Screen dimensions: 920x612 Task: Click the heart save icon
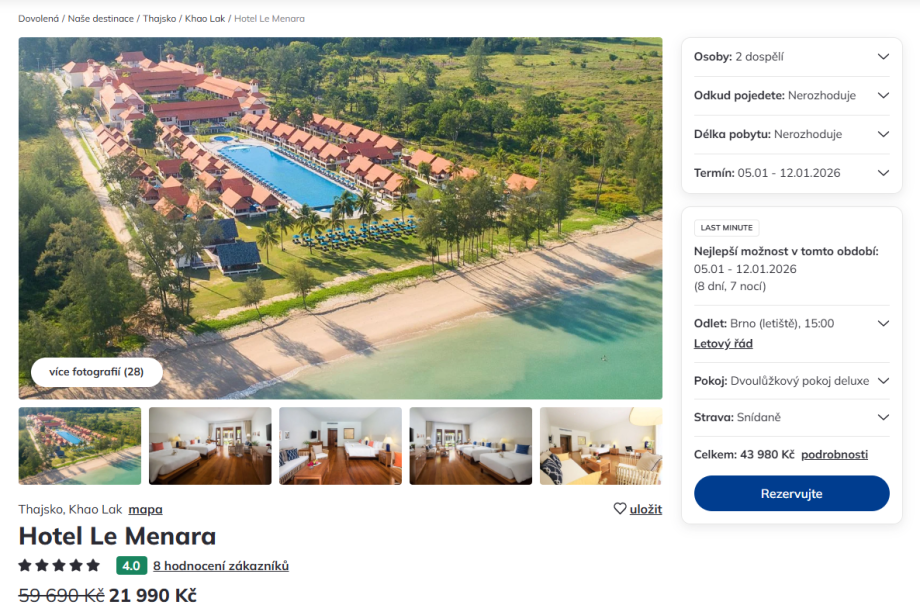pos(620,508)
